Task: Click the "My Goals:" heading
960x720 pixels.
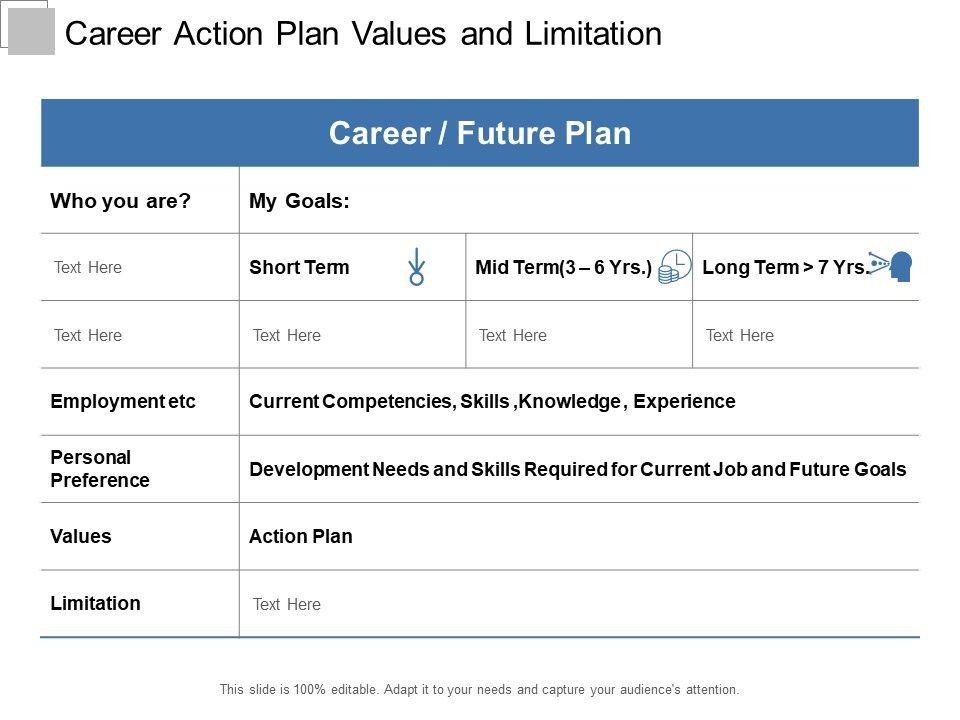Action: [x=299, y=200]
